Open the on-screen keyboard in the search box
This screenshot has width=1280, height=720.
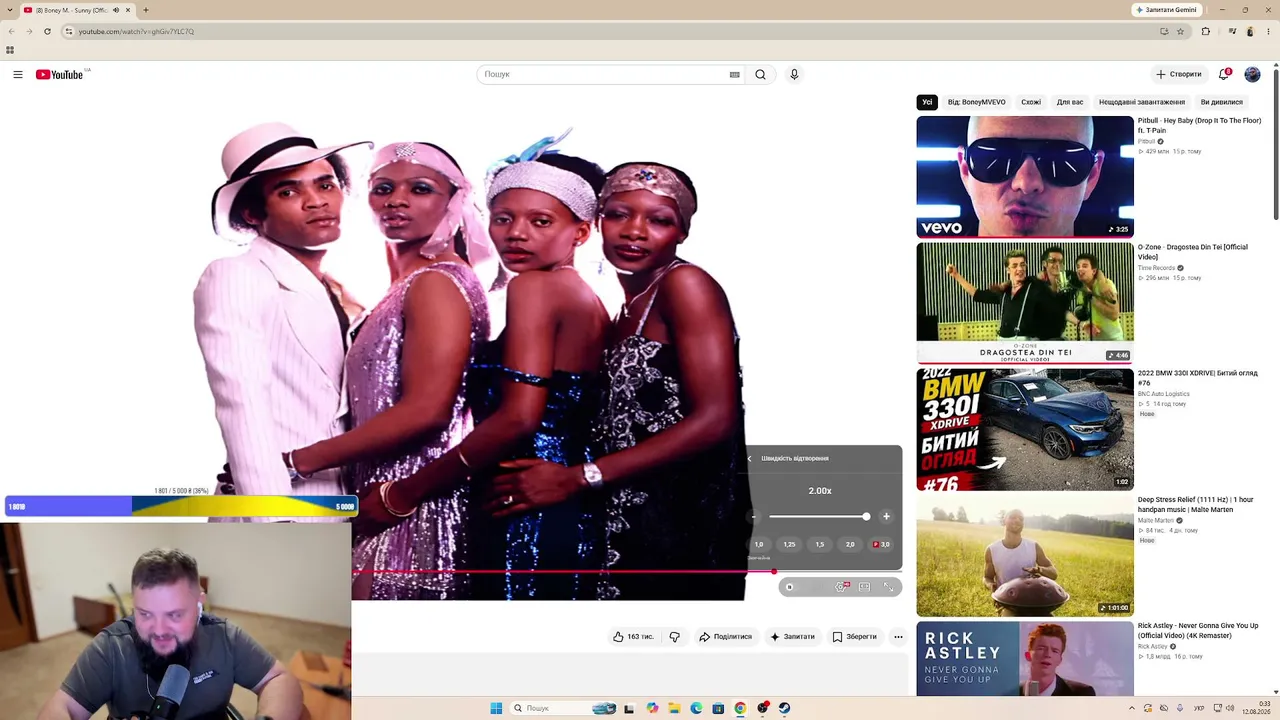pyautogui.click(x=735, y=74)
